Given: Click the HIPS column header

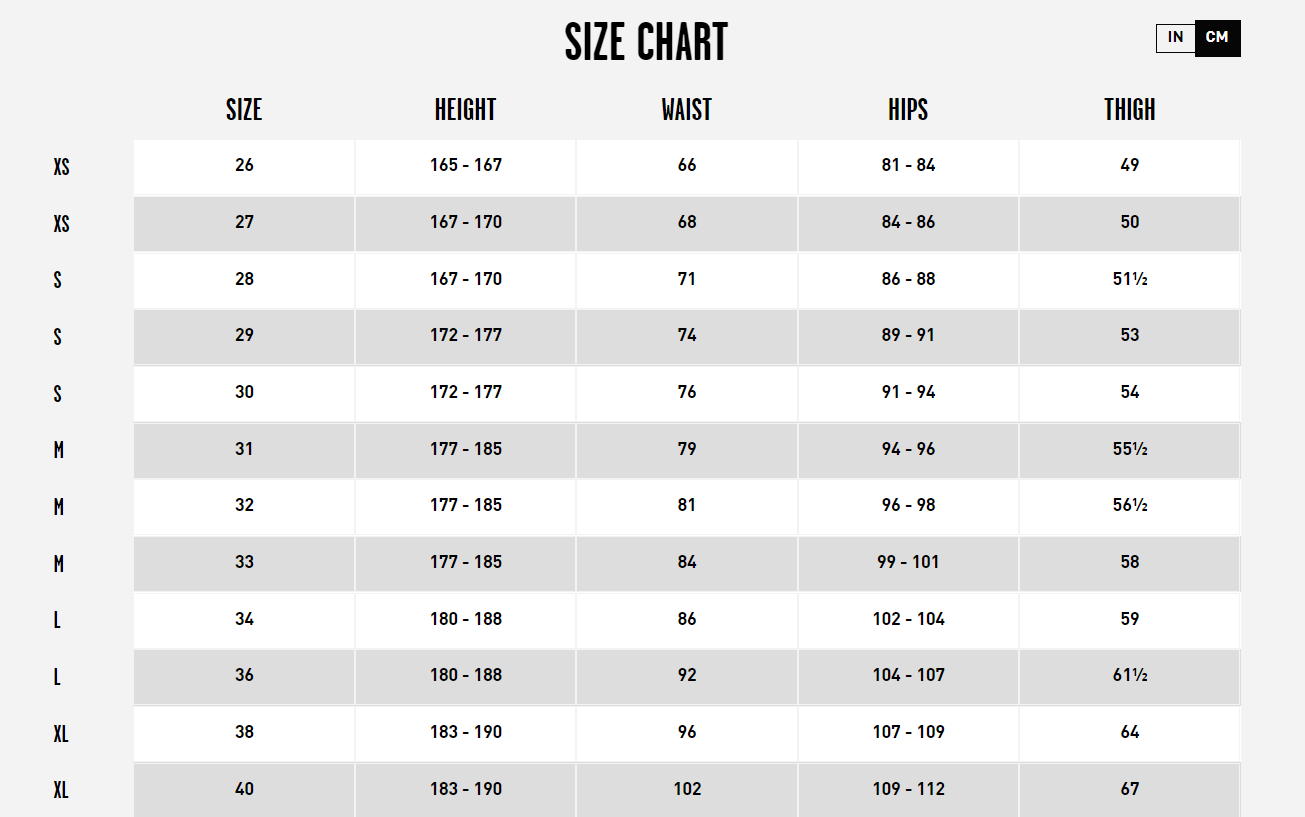Looking at the screenshot, I should pyautogui.click(x=908, y=109).
